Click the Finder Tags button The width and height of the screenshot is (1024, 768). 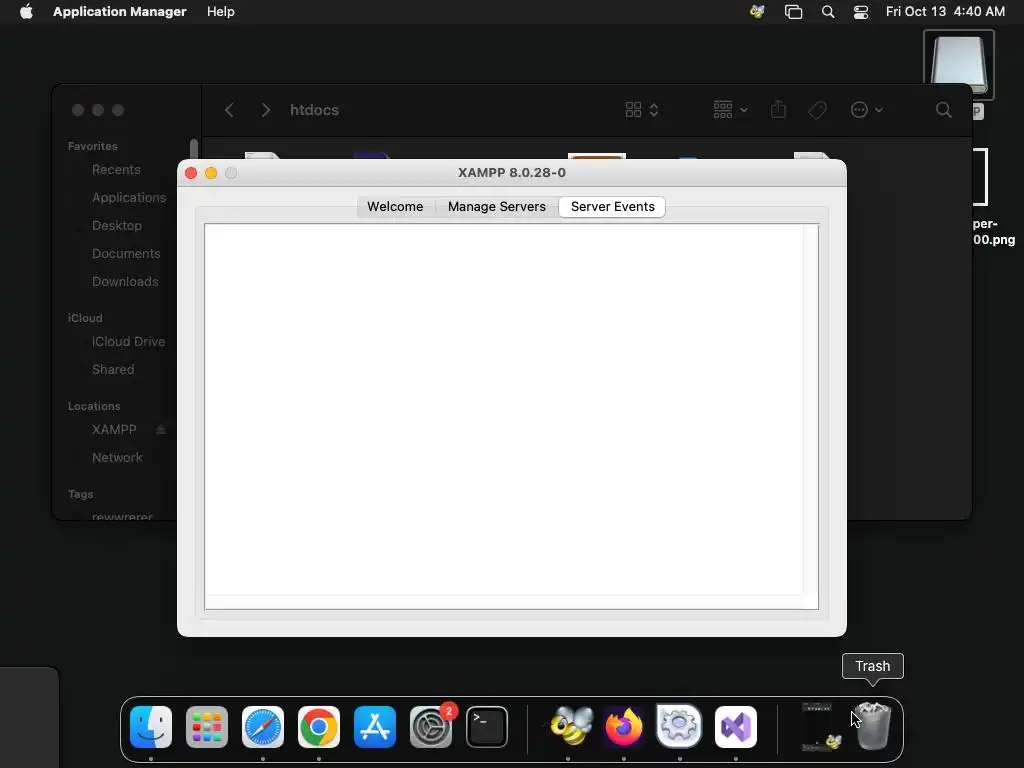click(x=818, y=110)
